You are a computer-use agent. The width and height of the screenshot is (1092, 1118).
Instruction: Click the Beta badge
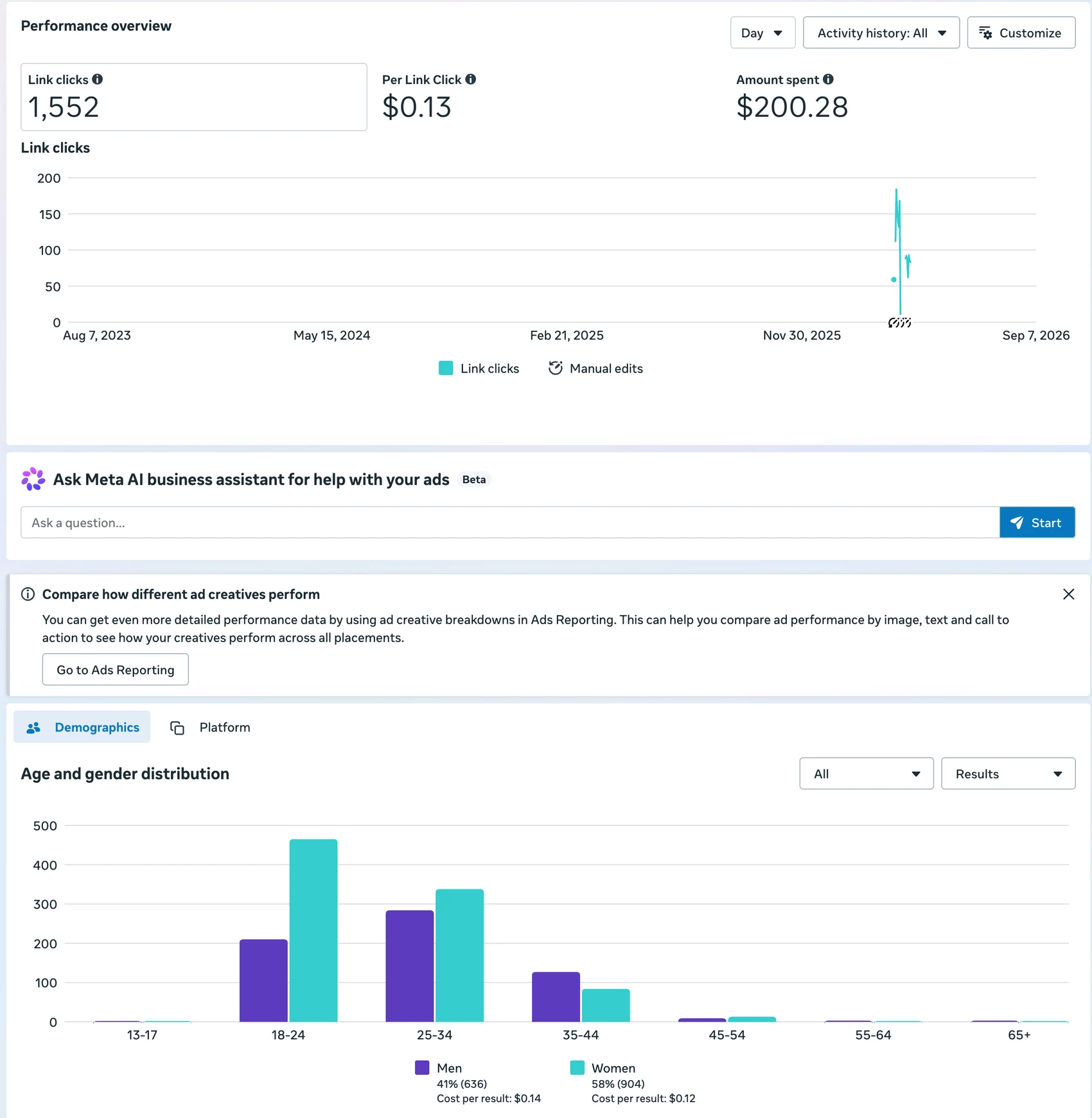474,480
